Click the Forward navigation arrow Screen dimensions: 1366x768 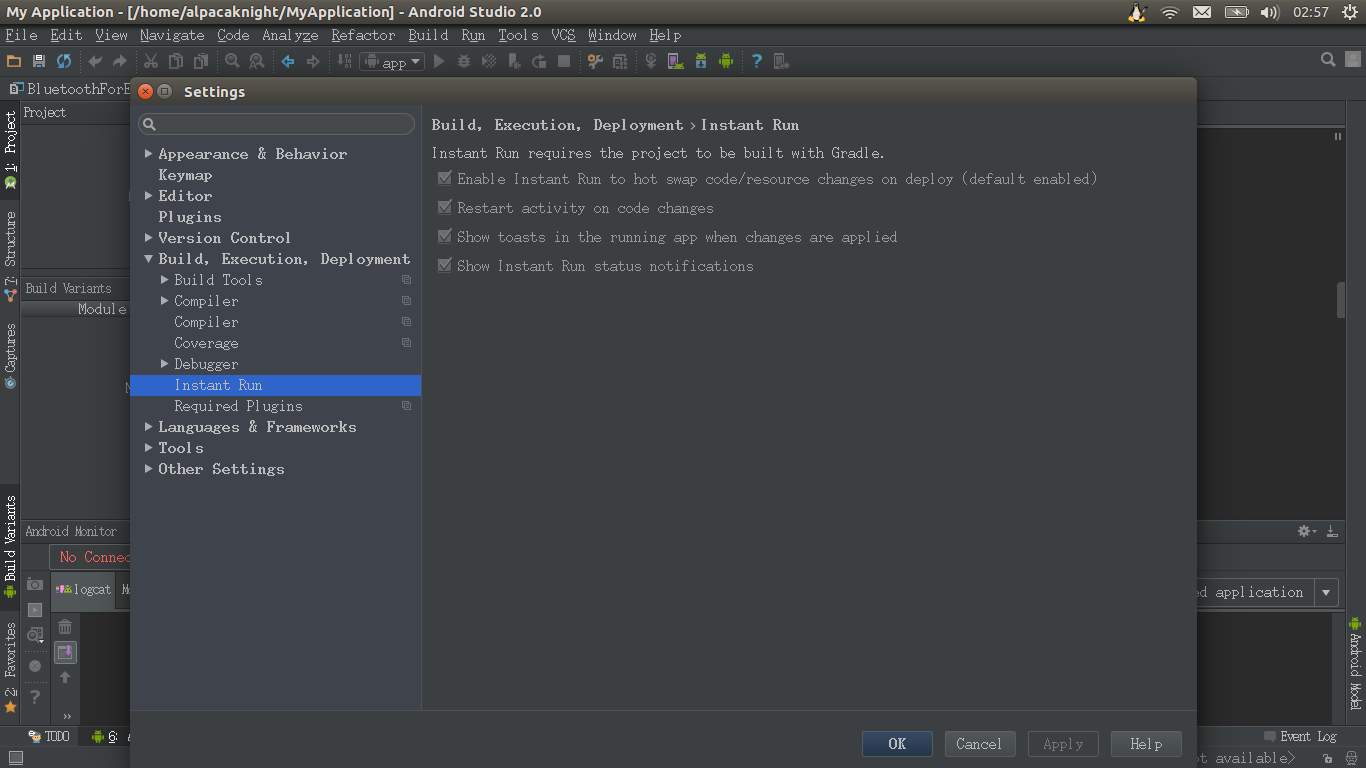(313, 61)
